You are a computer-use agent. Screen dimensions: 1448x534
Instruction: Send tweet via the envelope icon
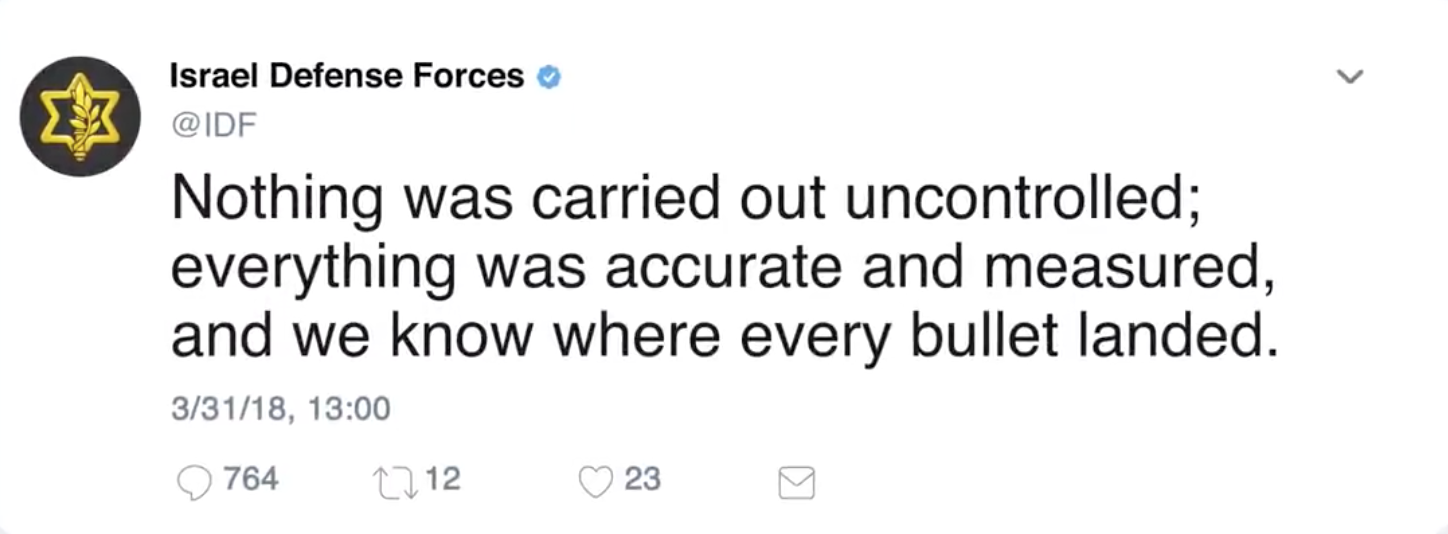796,483
